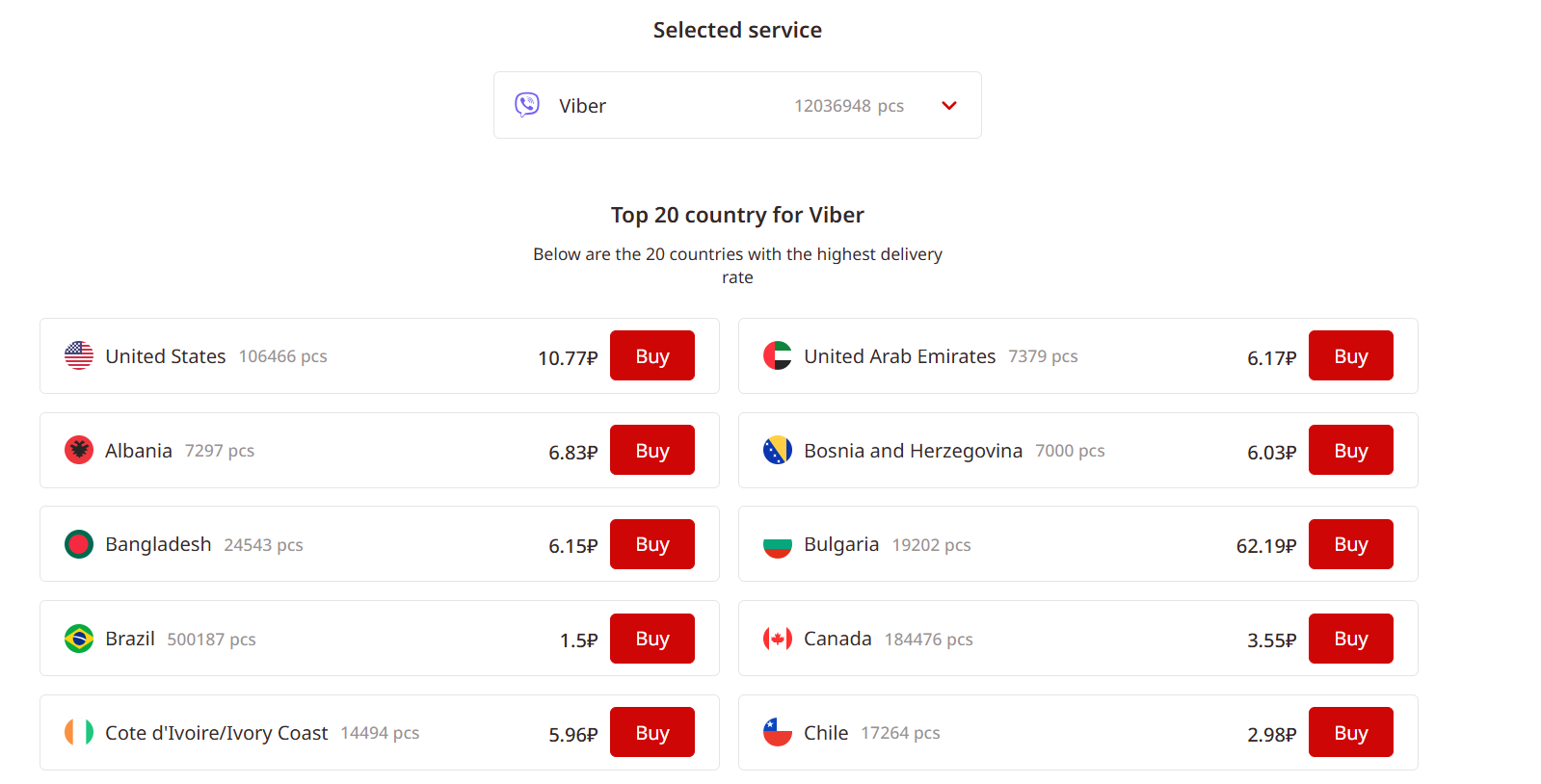Screen dimensions: 1541x784
Task: Click the Bangladesh flag icon
Action: coord(79,544)
